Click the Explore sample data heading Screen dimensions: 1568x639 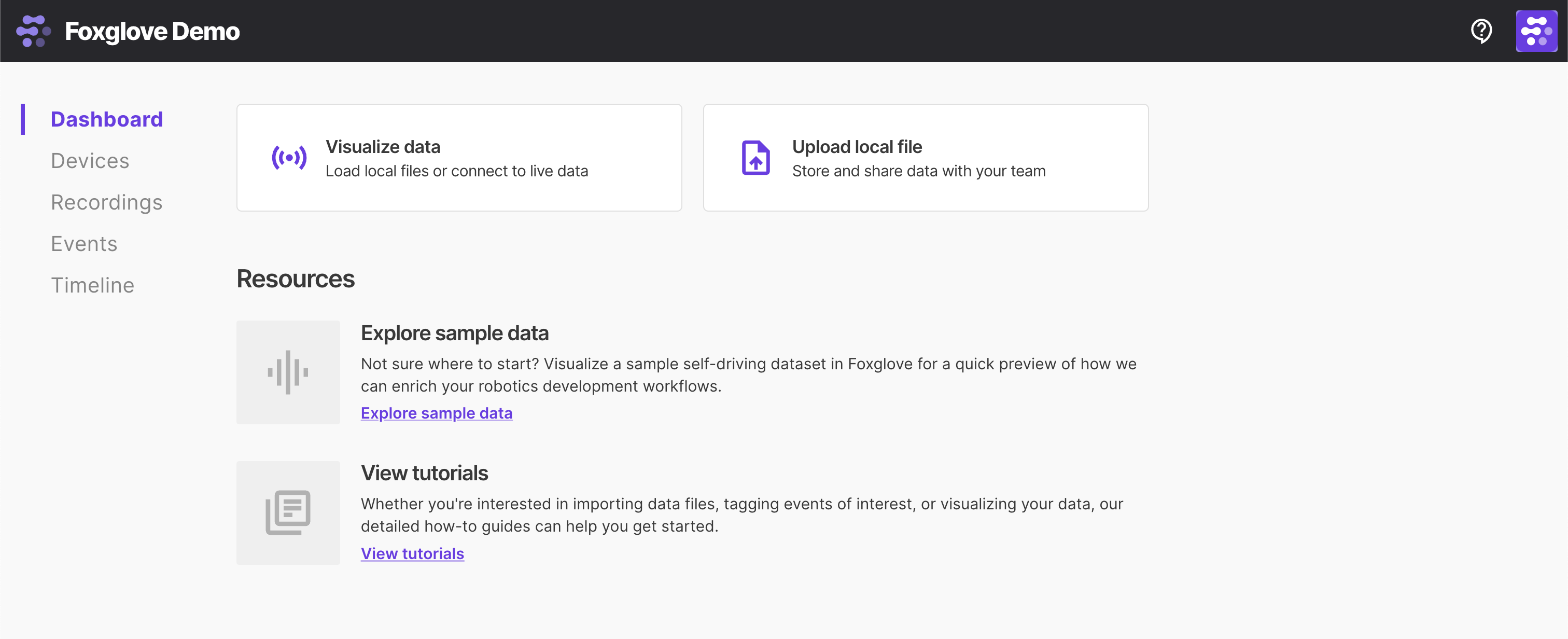pyautogui.click(x=455, y=333)
